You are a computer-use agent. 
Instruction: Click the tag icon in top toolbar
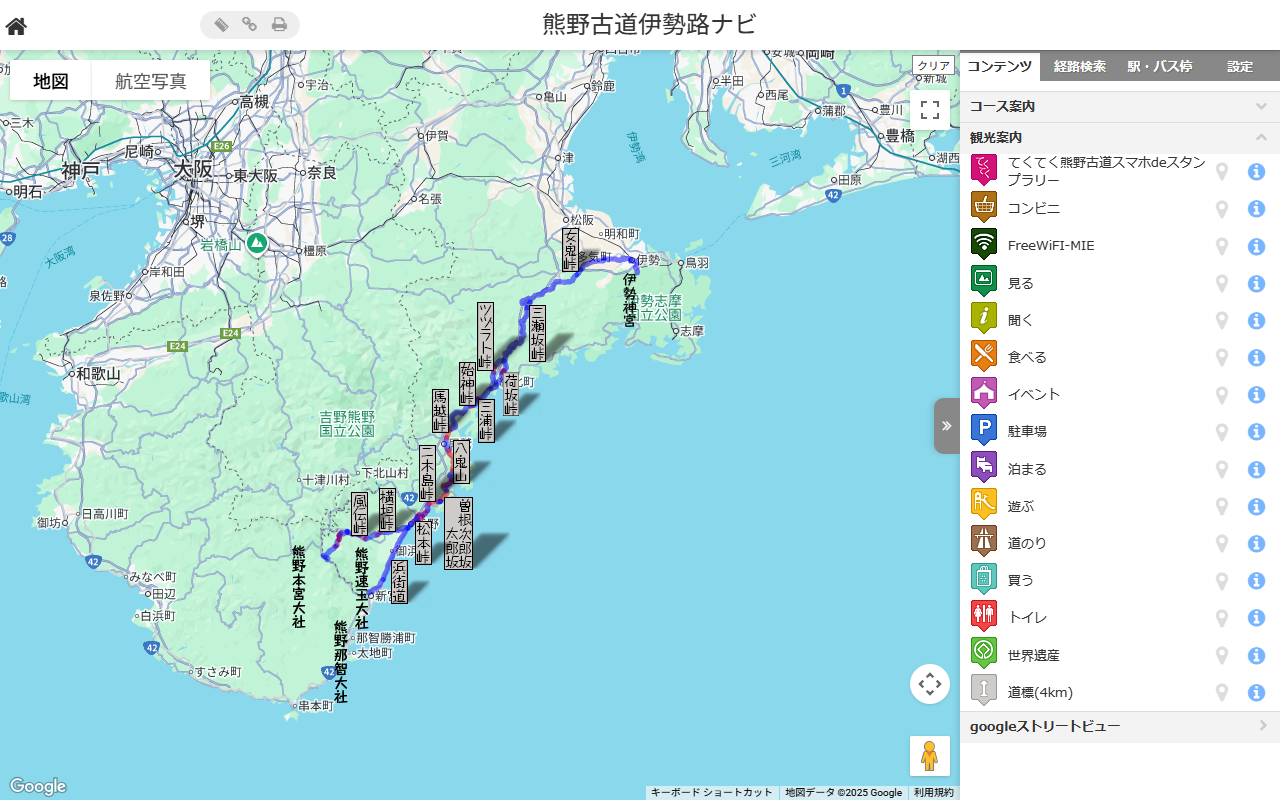coord(221,25)
